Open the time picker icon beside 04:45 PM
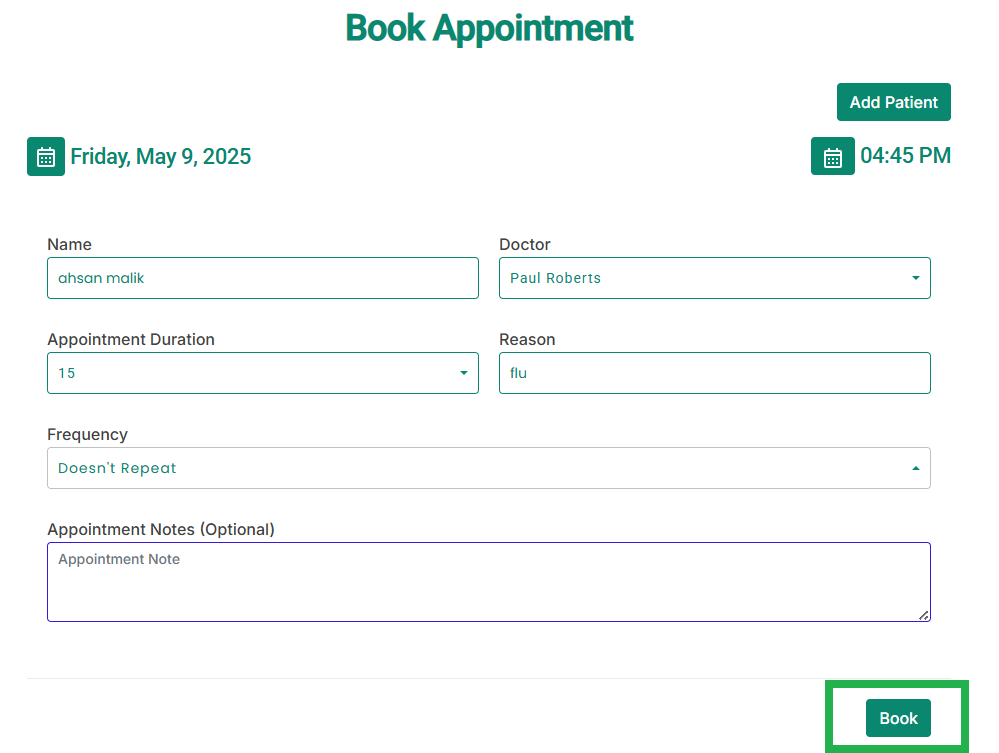The height and width of the screenshot is (753, 999). pos(833,156)
